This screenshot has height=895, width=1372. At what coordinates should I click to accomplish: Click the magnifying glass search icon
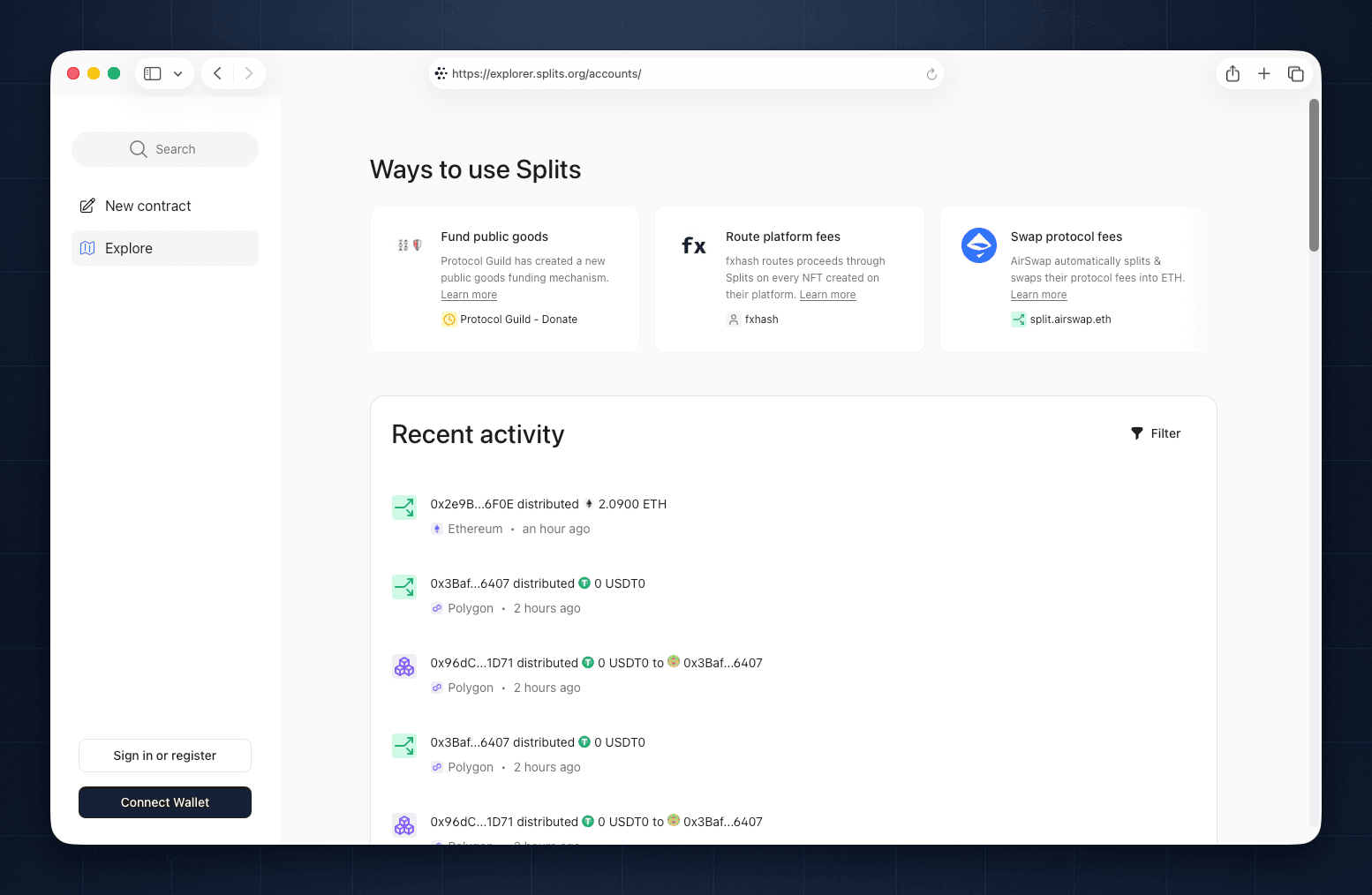139,149
